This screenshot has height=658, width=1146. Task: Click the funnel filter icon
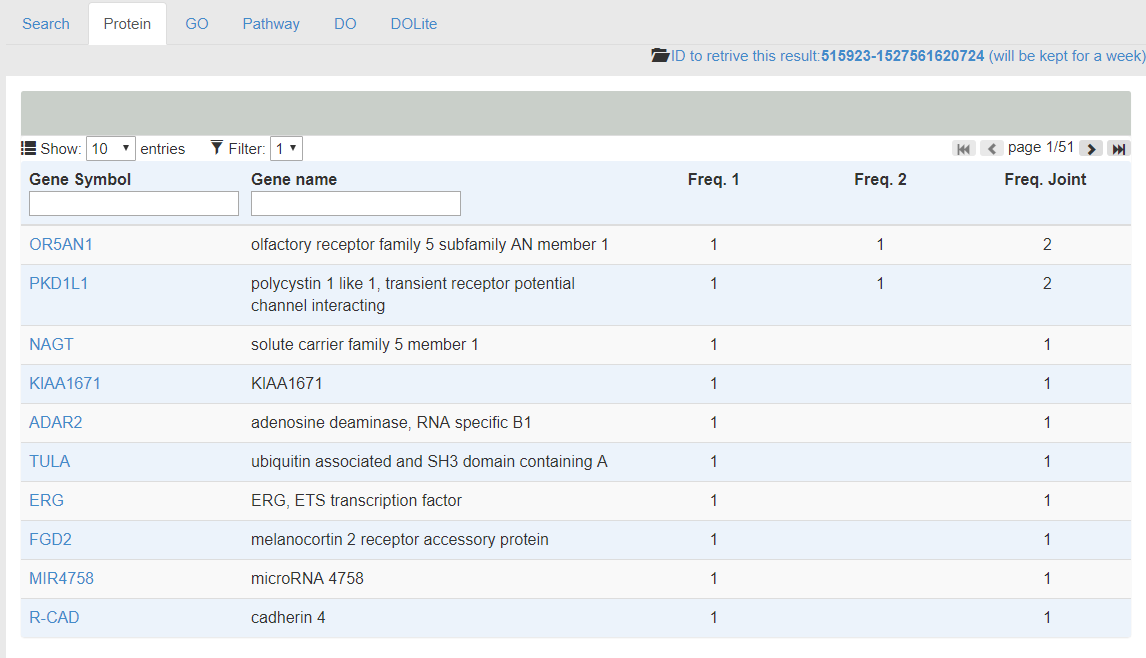(217, 148)
